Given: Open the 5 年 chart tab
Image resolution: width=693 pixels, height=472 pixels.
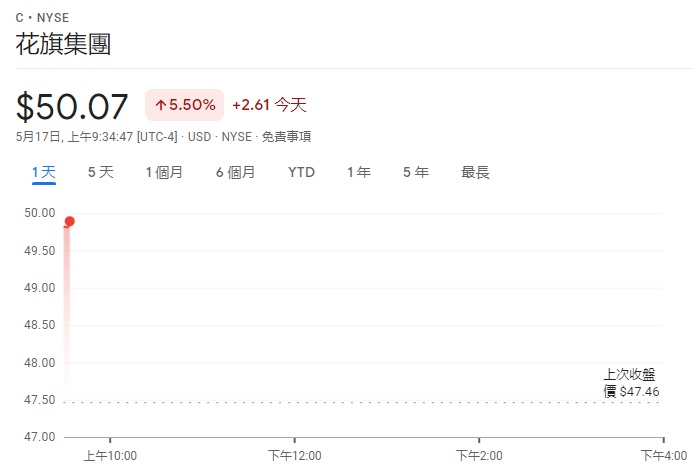Looking at the screenshot, I should [x=416, y=172].
